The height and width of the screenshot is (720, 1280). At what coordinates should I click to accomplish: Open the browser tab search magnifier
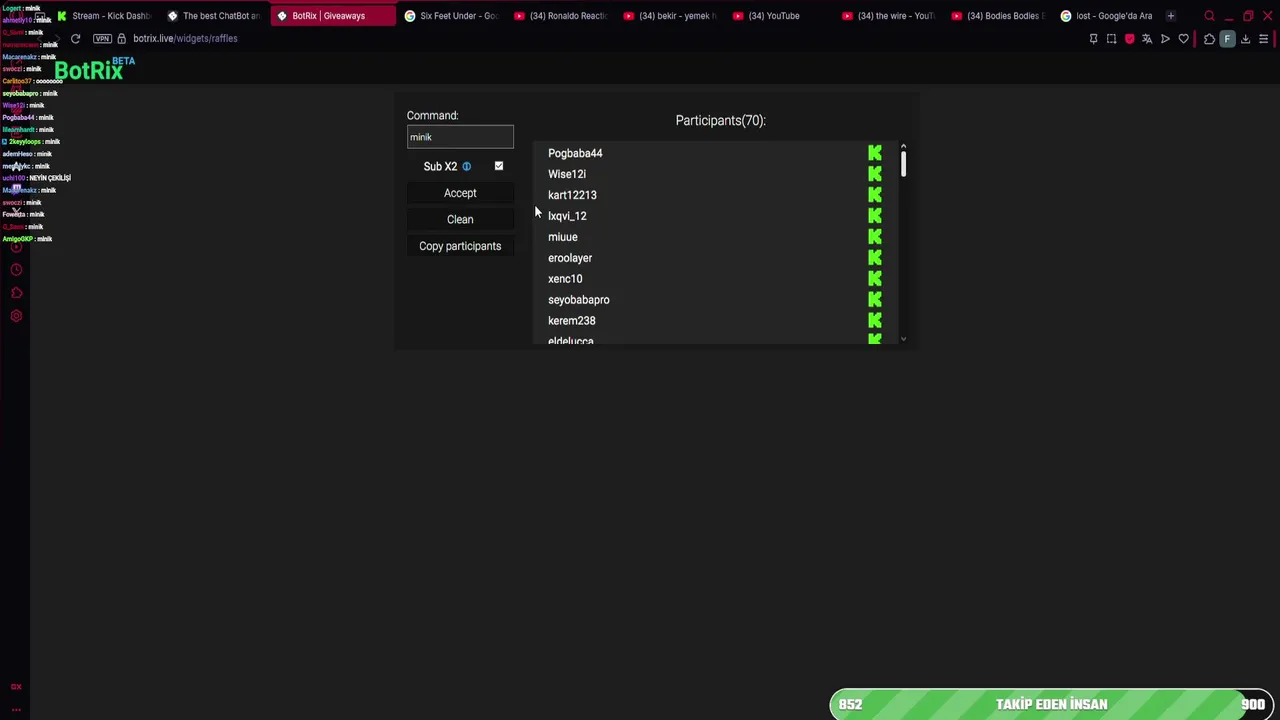pos(1209,16)
